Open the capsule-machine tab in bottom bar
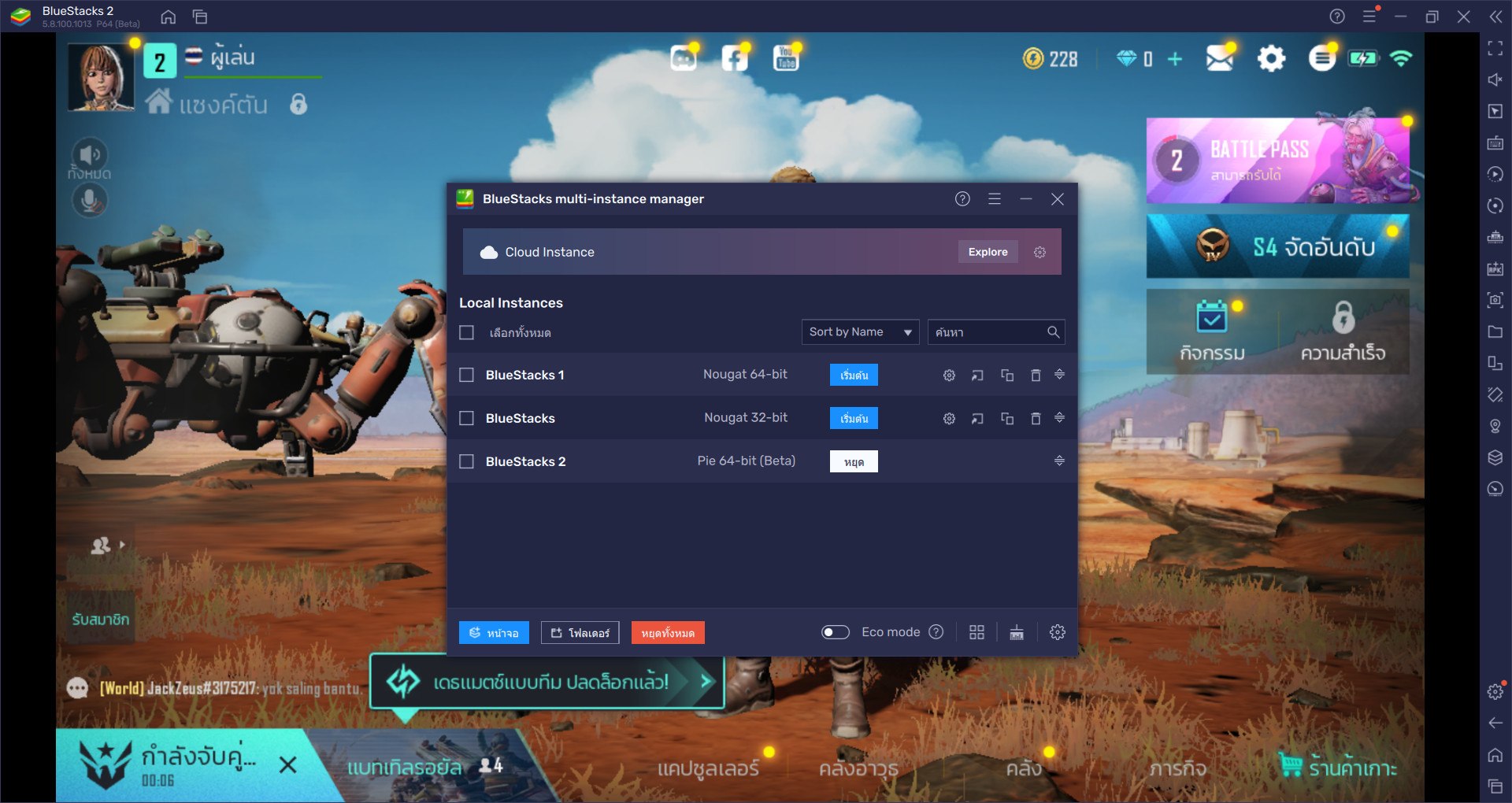This screenshot has width=1512, height=803. pyautogui.click(x=708, y=768)
